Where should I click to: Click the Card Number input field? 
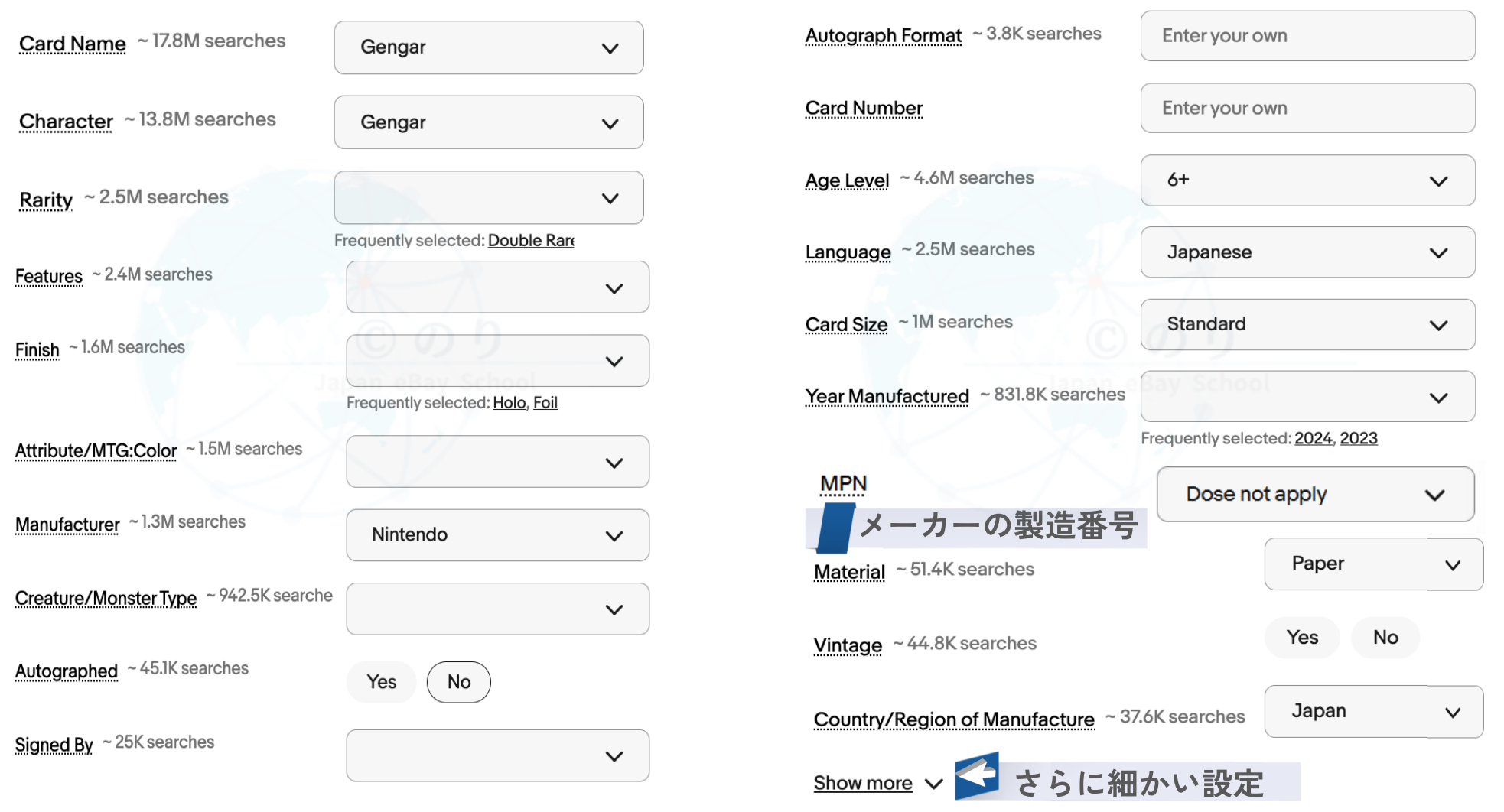[1307, 109]
